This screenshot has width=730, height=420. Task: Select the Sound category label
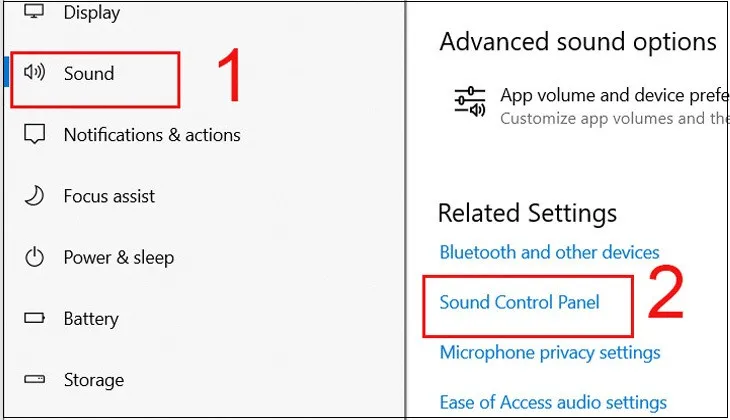[x=89, y=73]
